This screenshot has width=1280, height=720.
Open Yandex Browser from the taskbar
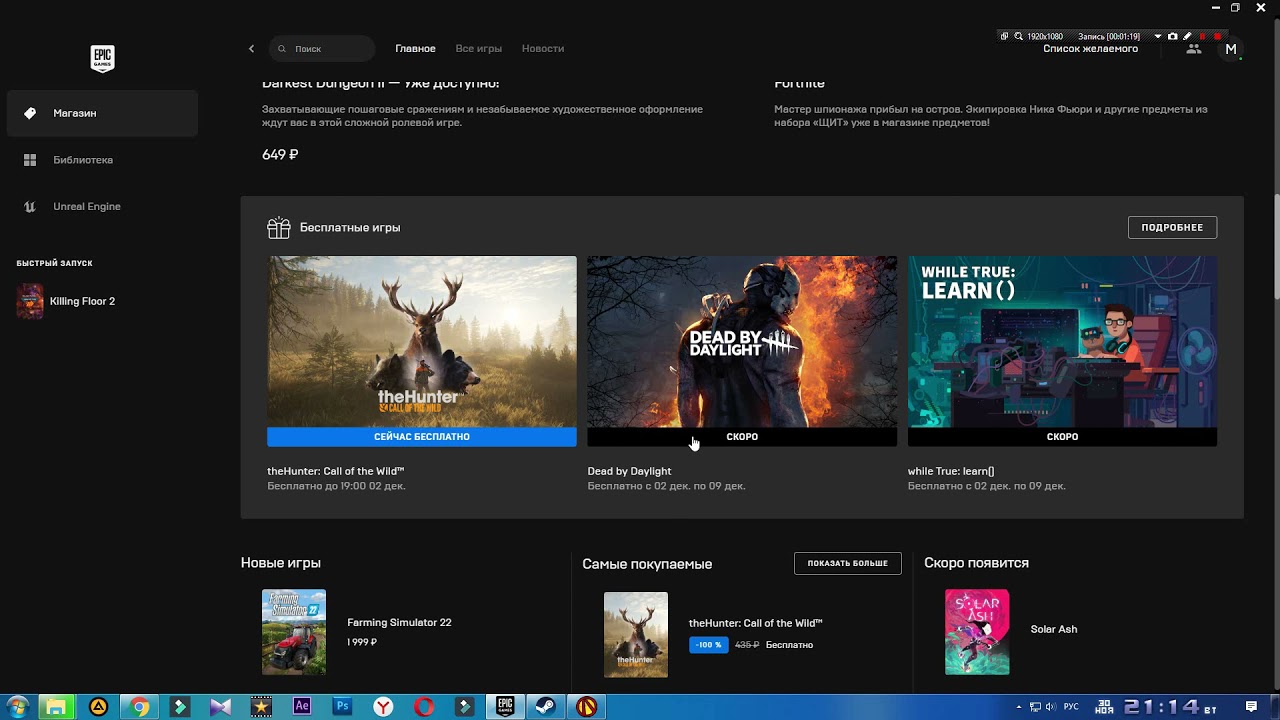point(383,707)
